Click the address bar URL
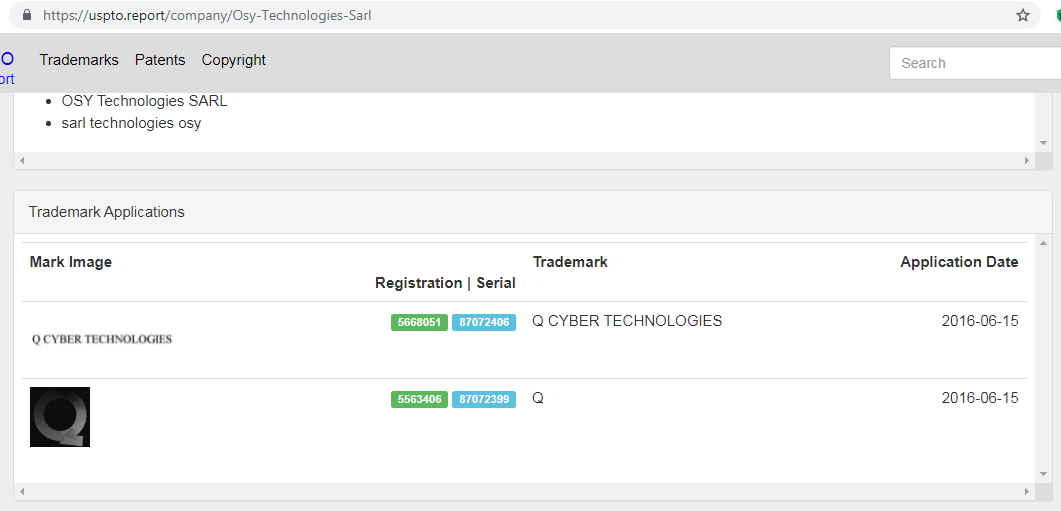The height and width of the screenshot is (511, 1061). [x=207, y=15]
